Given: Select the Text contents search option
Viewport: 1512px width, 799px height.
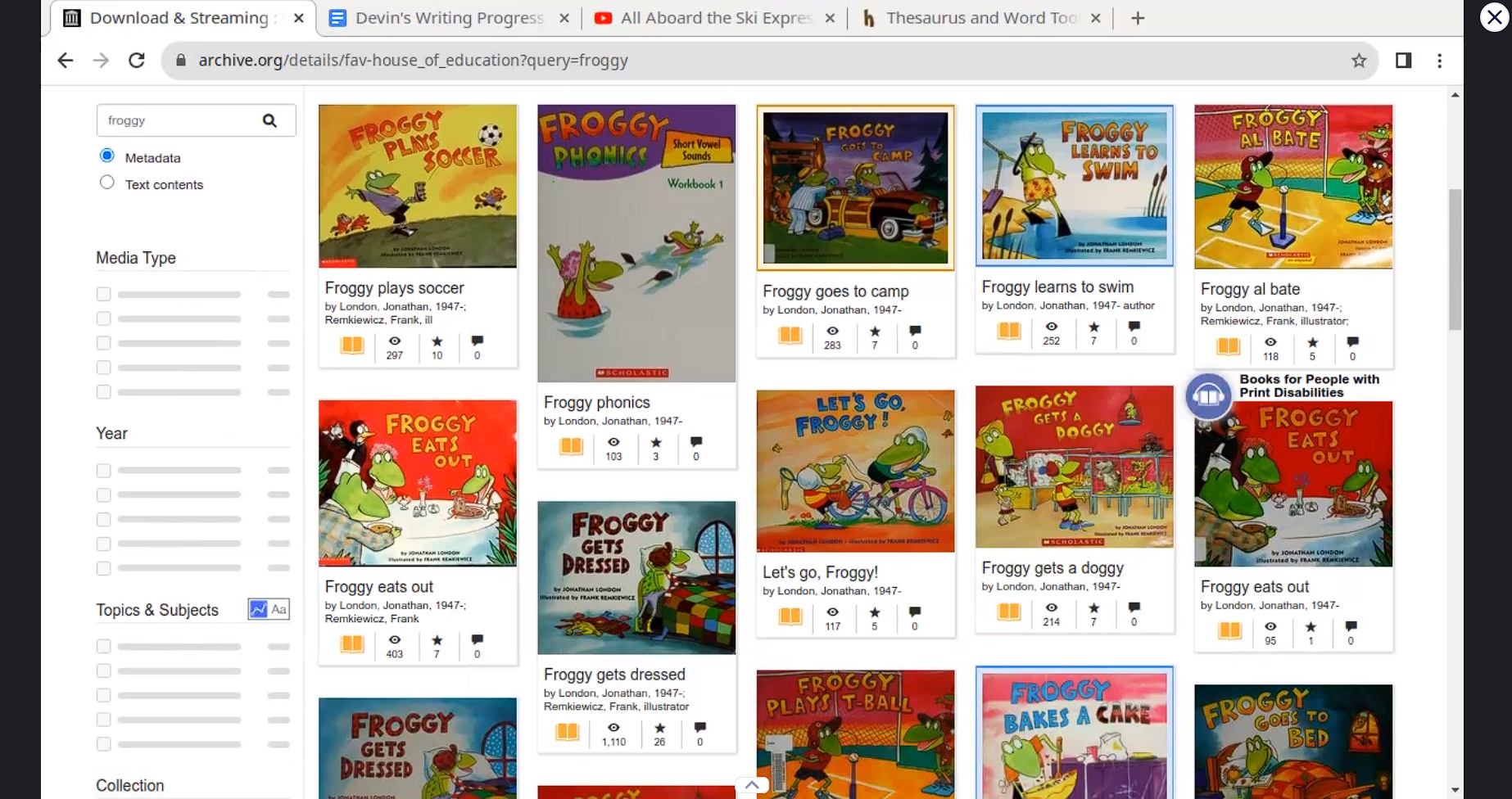Looking at the screenshot, I should 106,183.
